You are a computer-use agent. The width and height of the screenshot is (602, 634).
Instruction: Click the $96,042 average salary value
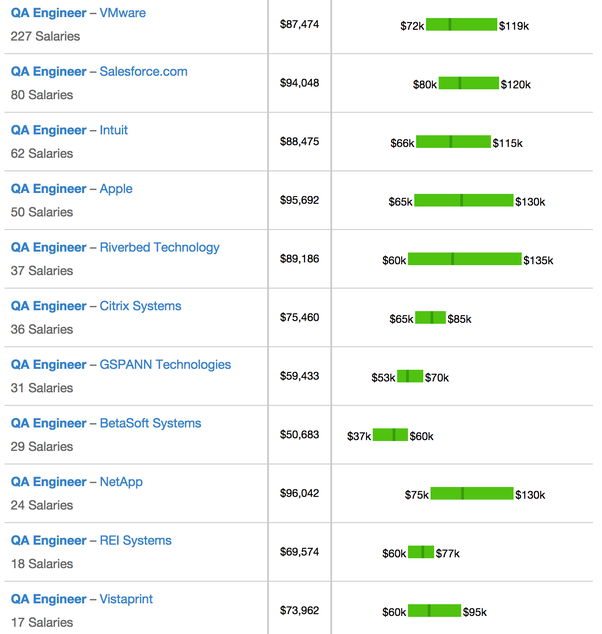(x=299, y=493)
